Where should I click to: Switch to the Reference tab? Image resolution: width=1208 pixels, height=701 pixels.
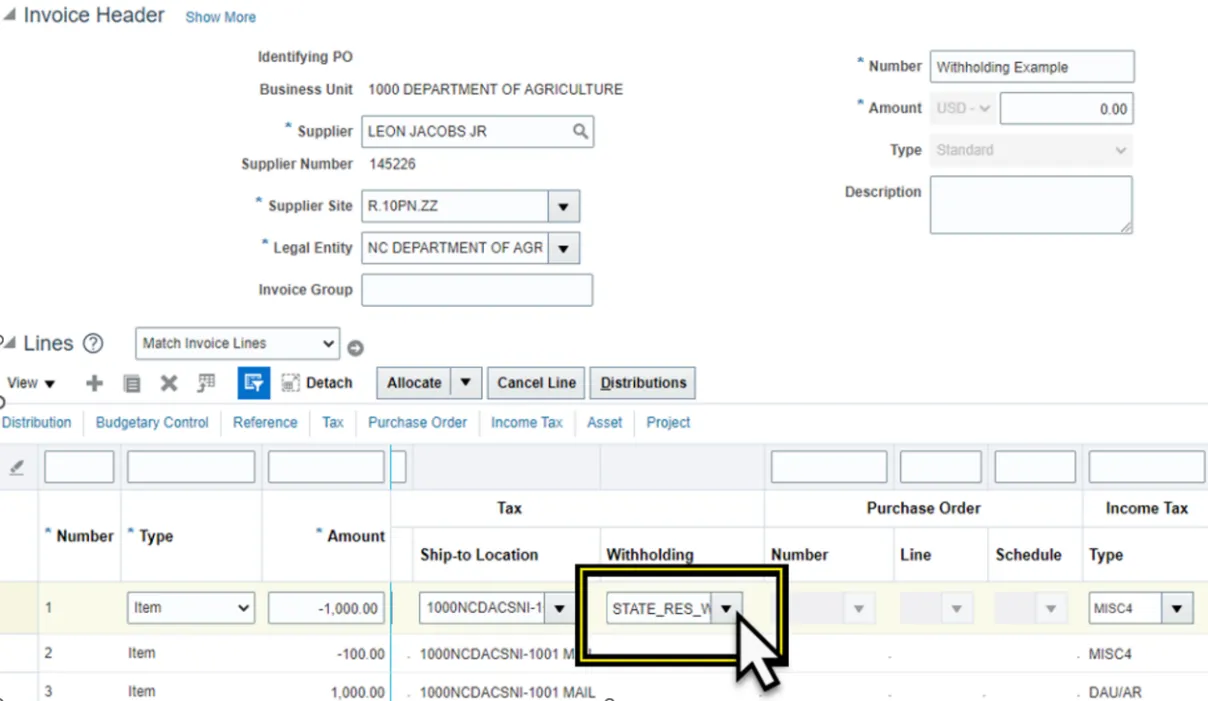click(265, 422)
